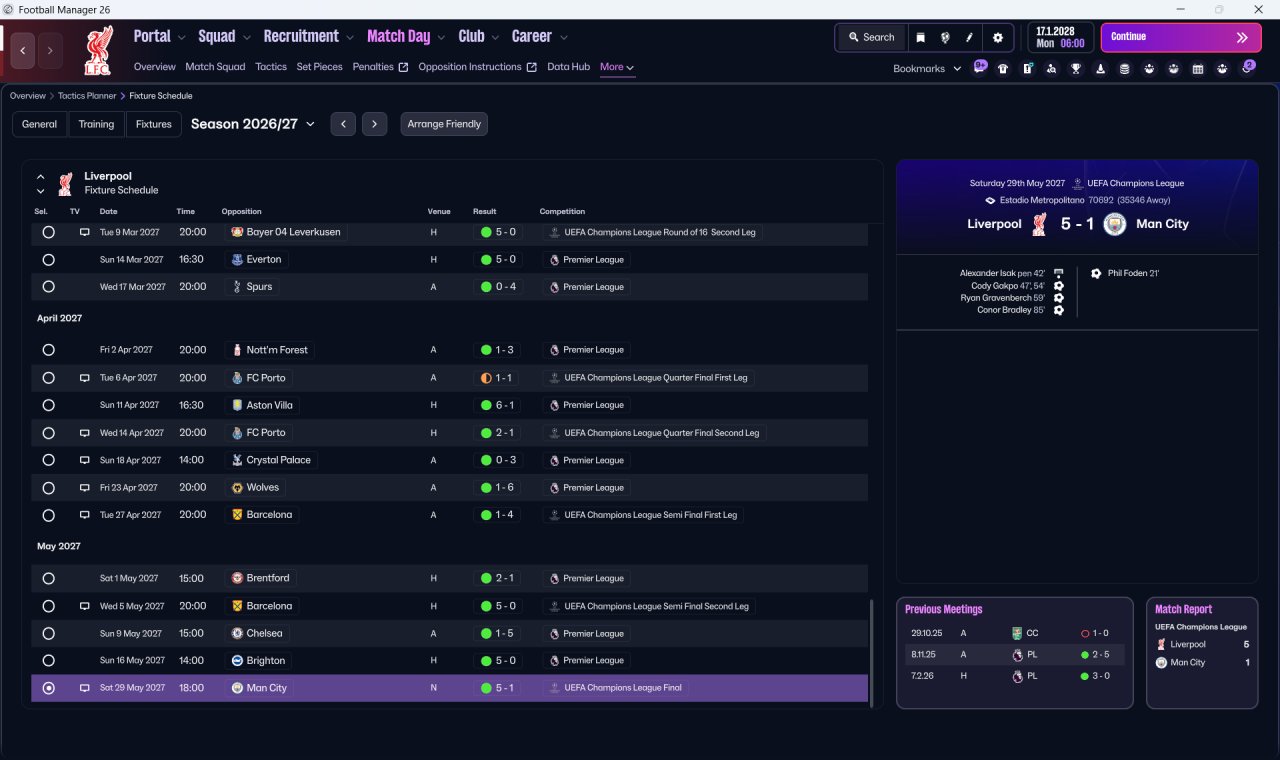1280x760 pixels.
Task: Select the Bayer 04 Leverkusen fixture radio button
Action: (x=48, y=232)
